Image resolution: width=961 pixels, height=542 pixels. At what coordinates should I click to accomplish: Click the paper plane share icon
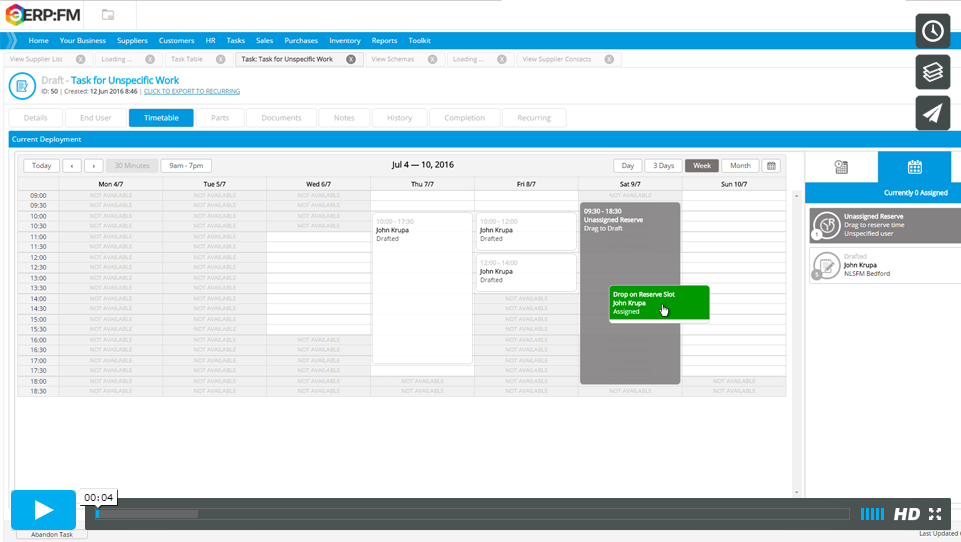[932, 113]
